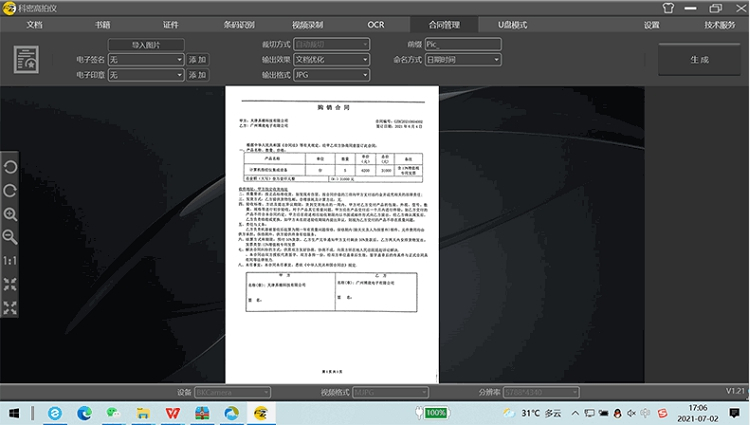Click the contract document icon at top-left

(x=26, y=60)
